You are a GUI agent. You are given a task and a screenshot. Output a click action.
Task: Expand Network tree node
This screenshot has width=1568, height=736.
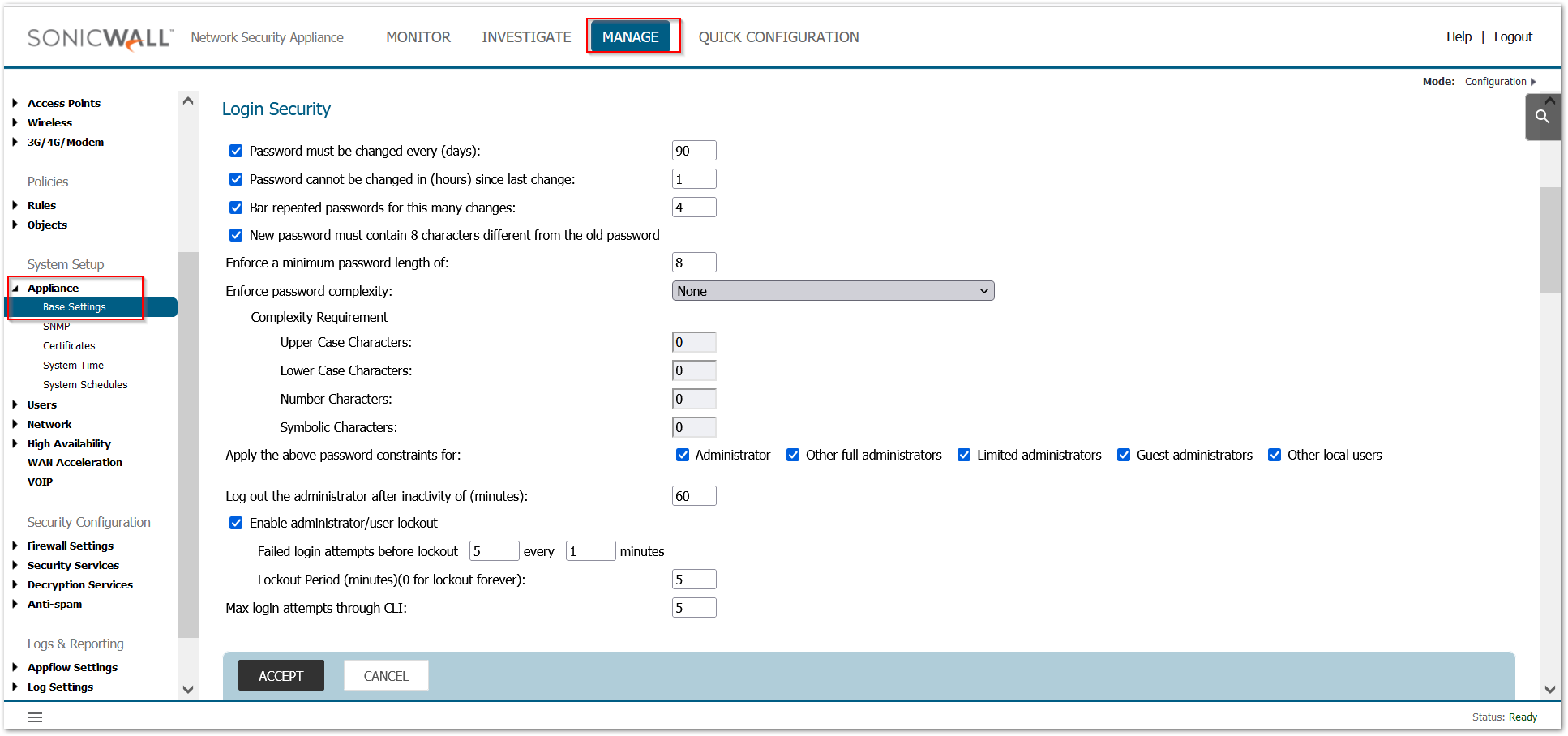tap(15, 424)
